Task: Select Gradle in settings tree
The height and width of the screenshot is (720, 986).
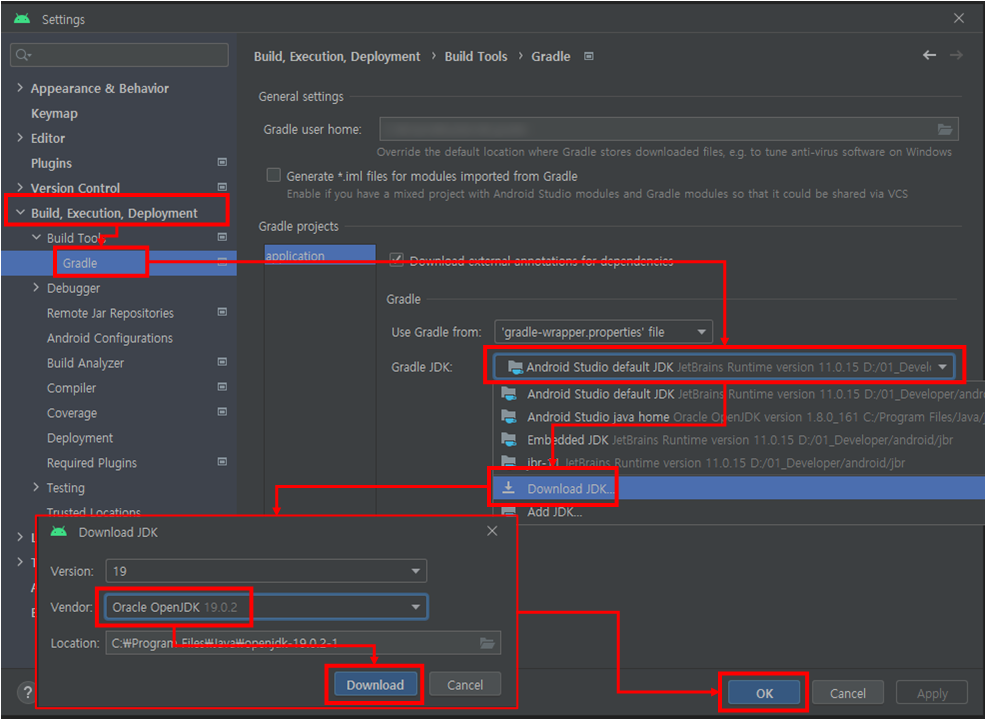Action: [80, 263]
